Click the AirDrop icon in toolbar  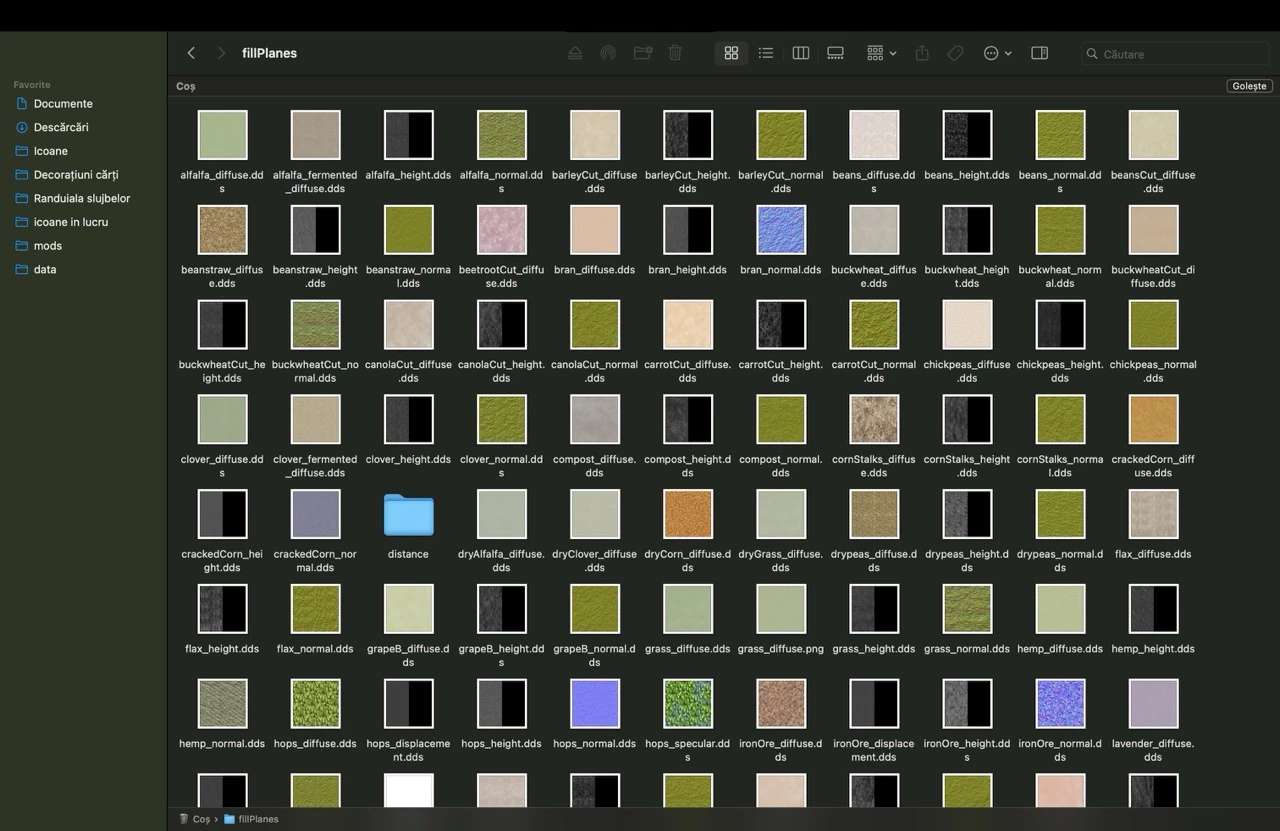(608, 53)
